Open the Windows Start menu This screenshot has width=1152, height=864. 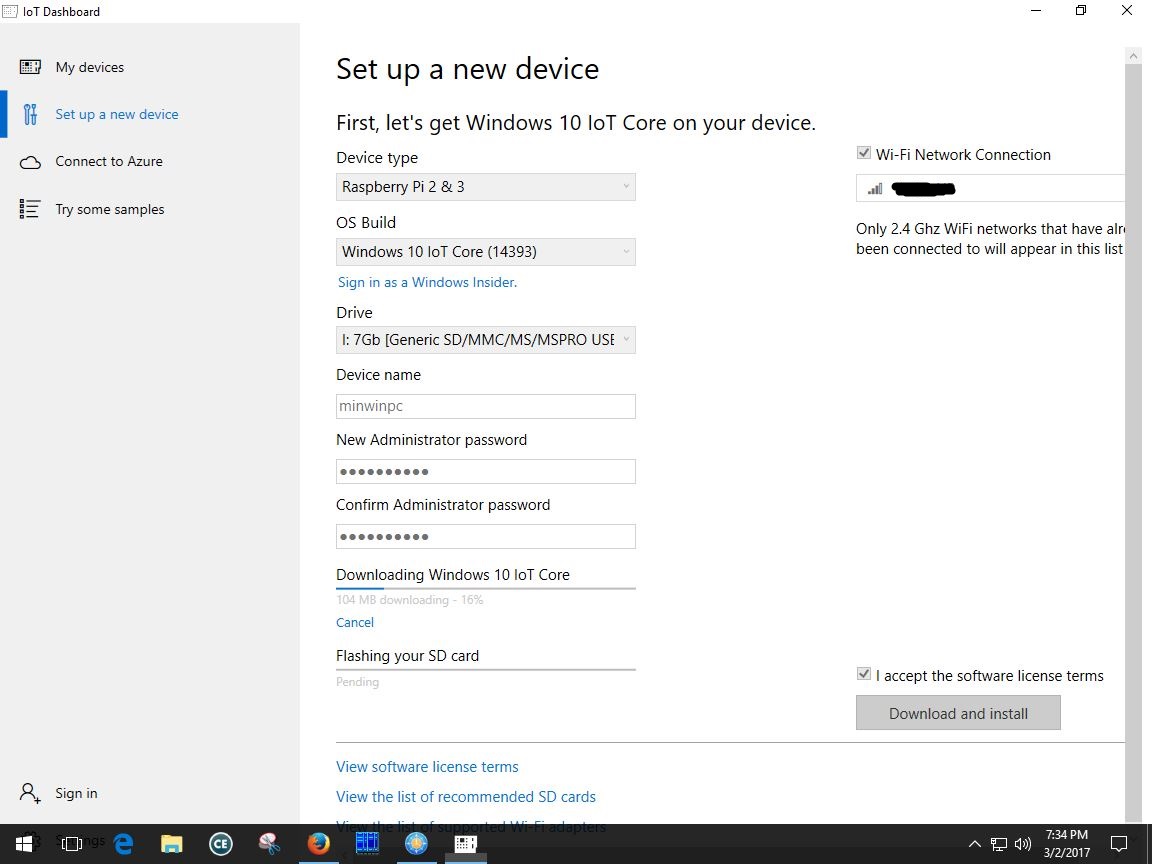(x=24, y=843)
